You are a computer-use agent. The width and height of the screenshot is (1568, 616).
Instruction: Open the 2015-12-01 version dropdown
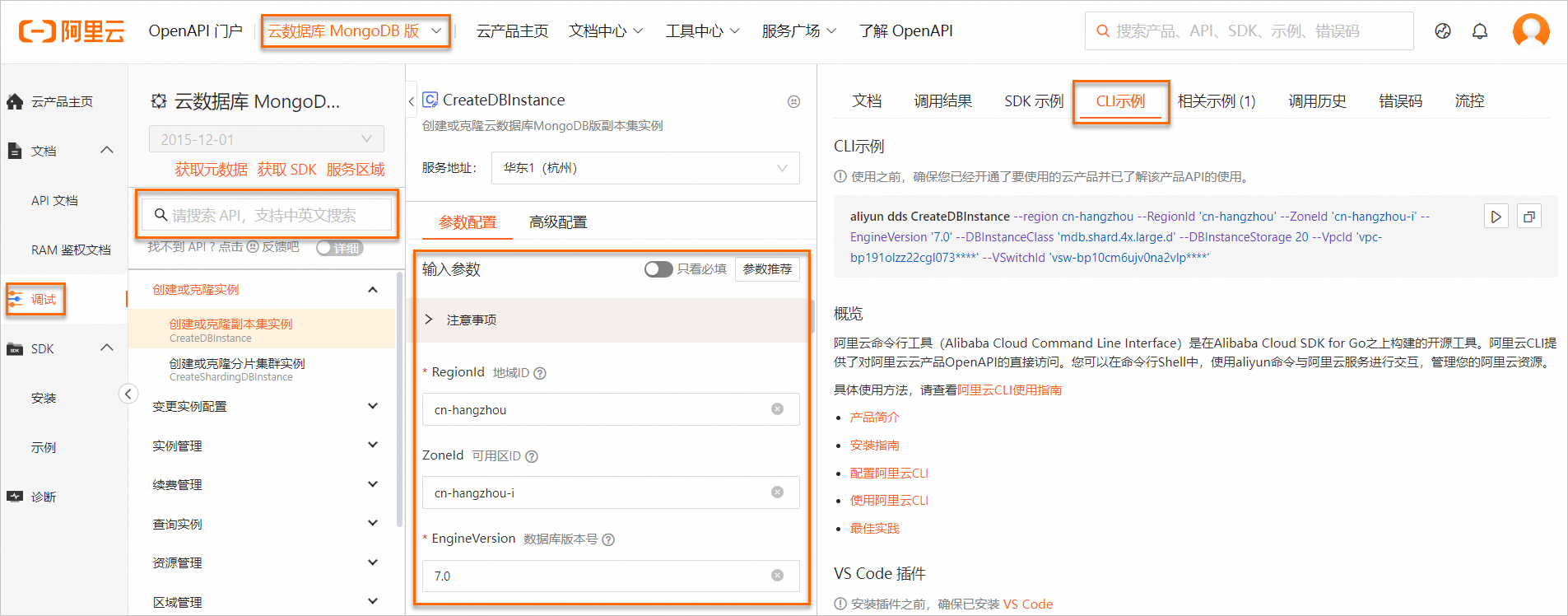tap(267, 139)
